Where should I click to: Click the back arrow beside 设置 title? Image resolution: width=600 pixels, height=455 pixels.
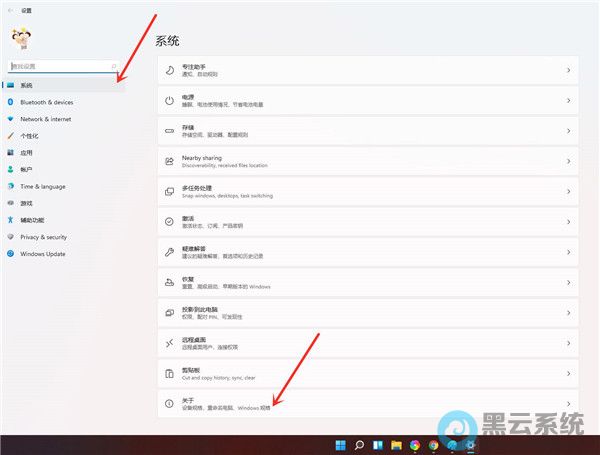point(10,9)
